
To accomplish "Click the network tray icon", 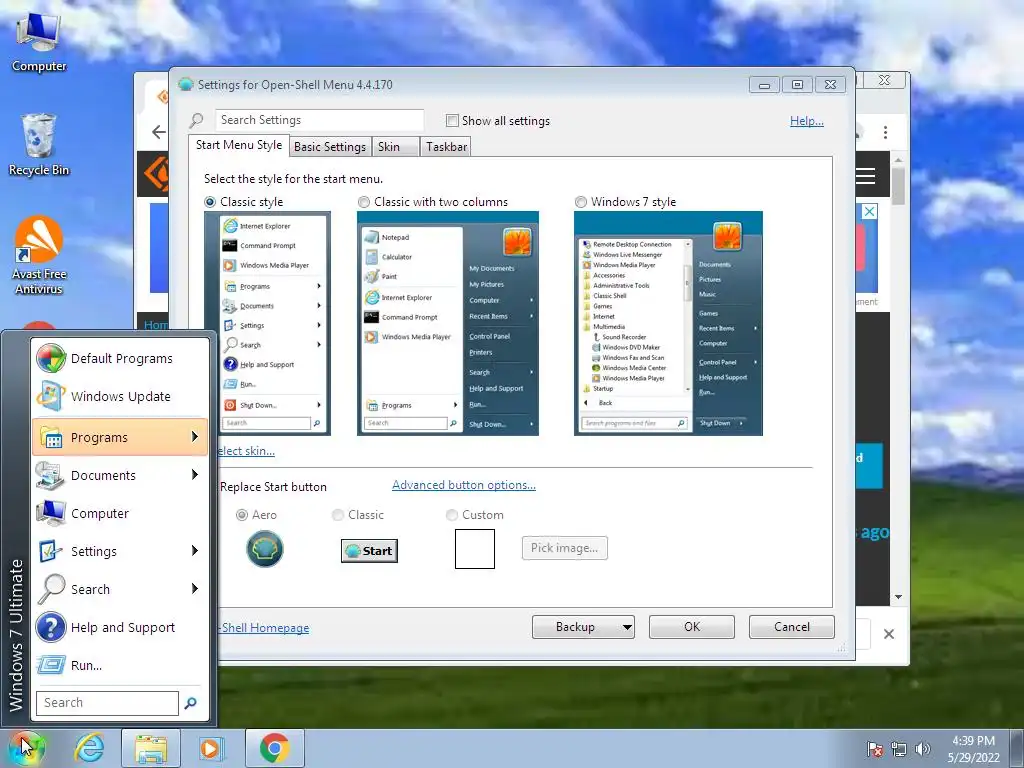I will 899,749.
